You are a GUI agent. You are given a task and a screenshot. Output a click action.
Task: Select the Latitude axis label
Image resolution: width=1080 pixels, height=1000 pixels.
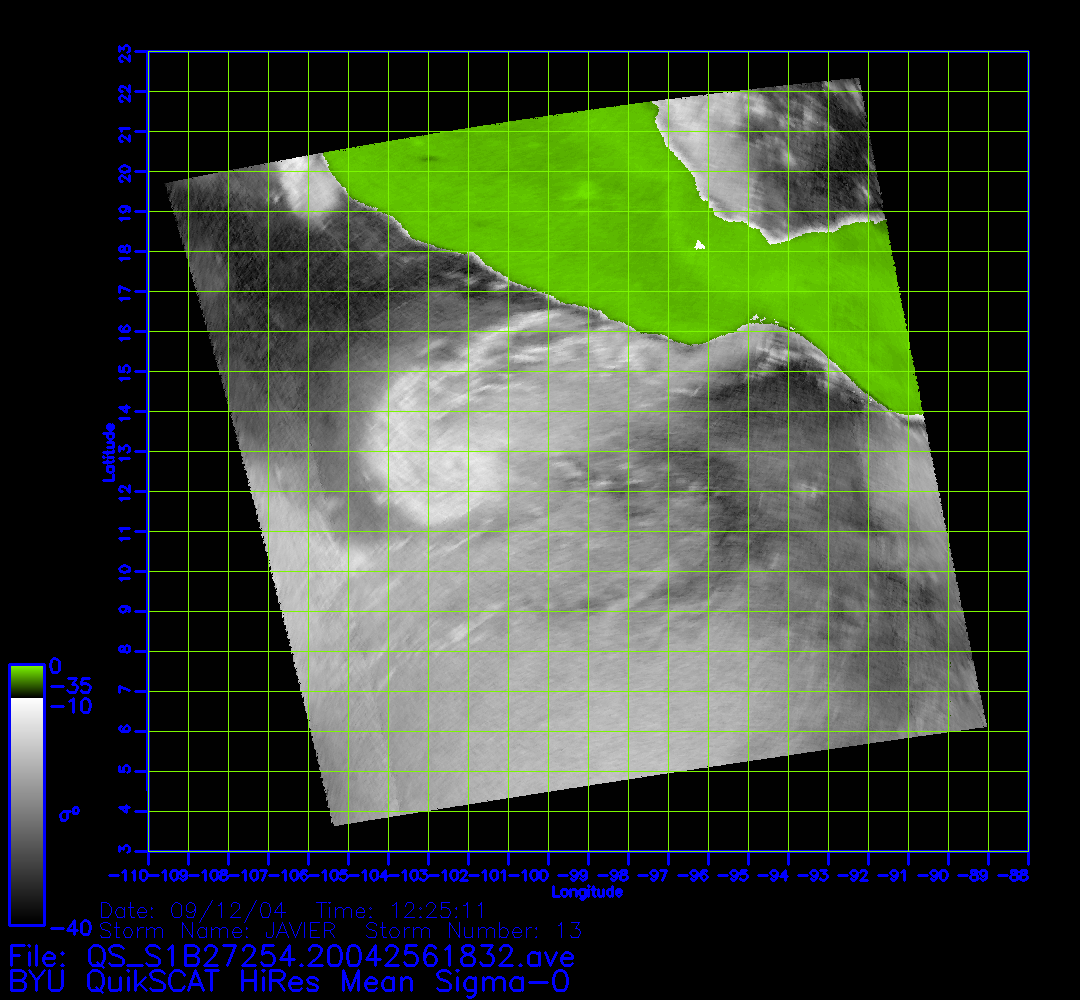107,451
